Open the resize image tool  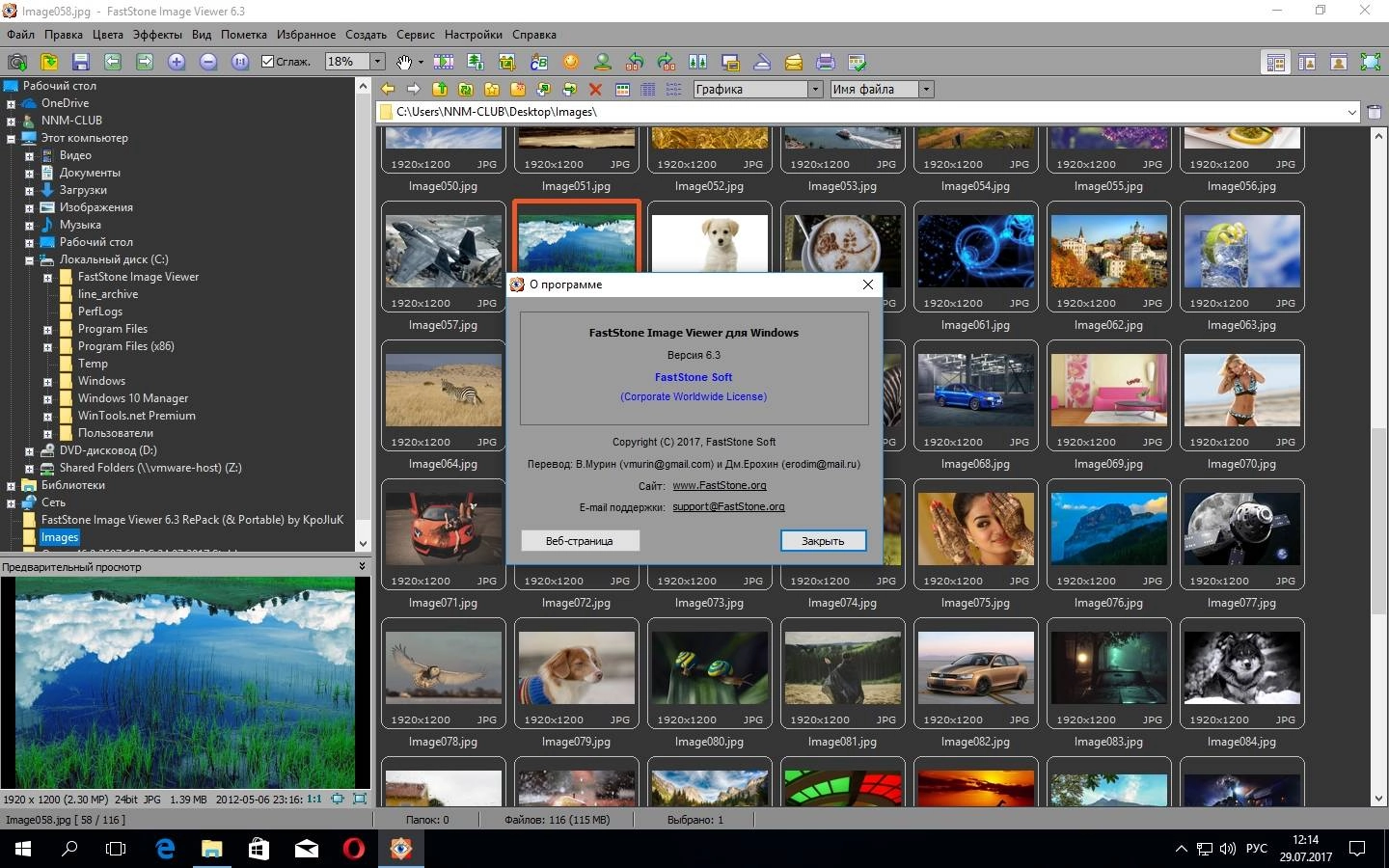476,62
